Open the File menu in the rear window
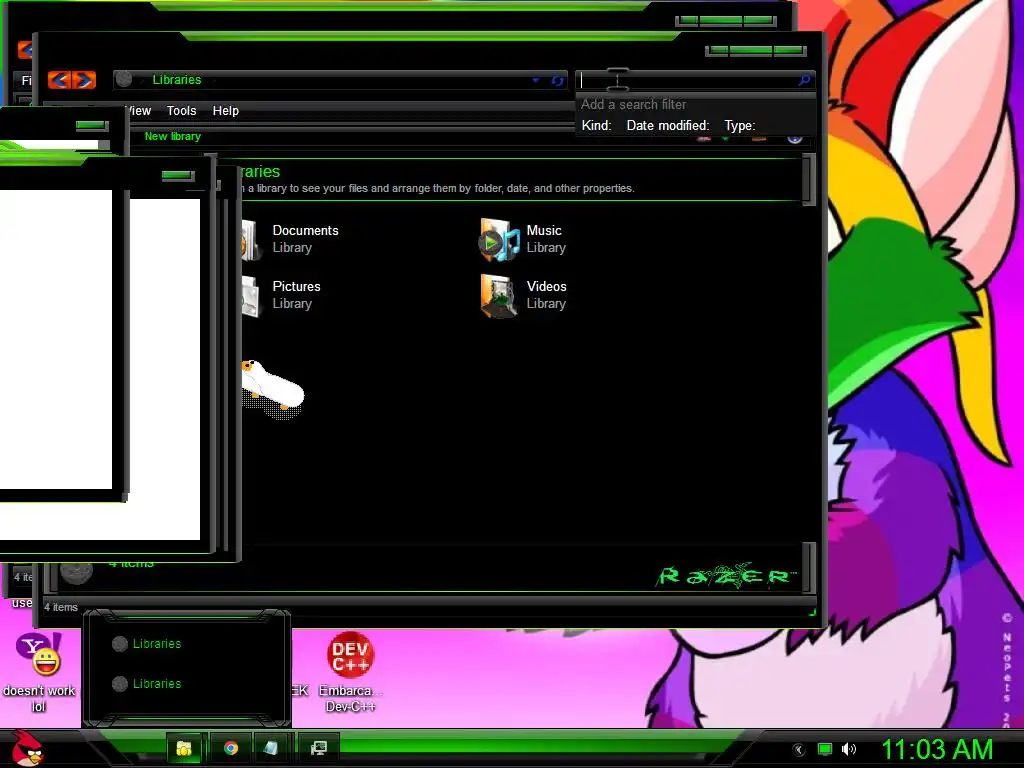This screenshot has width=1024, height=768. [26, 80]
